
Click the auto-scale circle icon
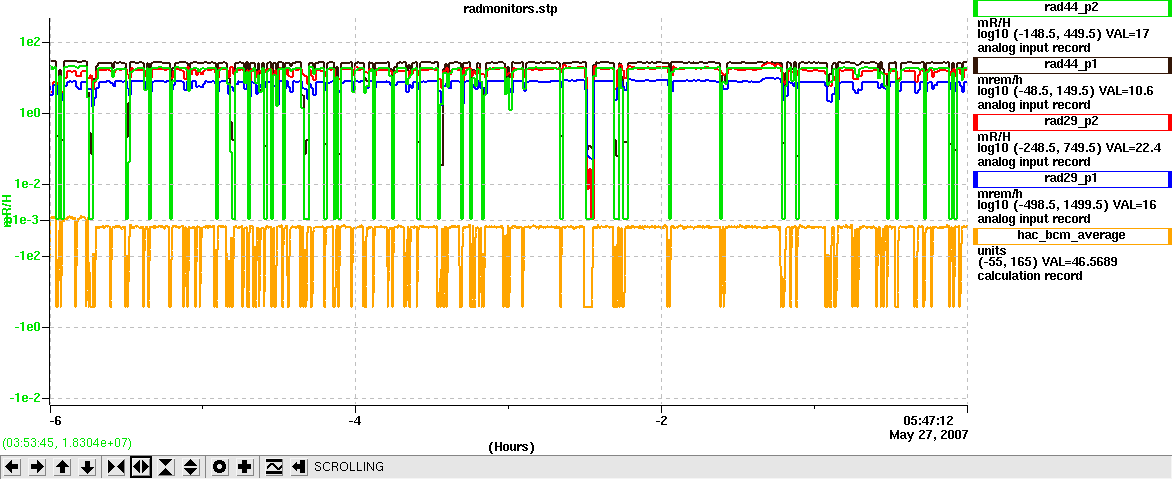pos(220,467)
